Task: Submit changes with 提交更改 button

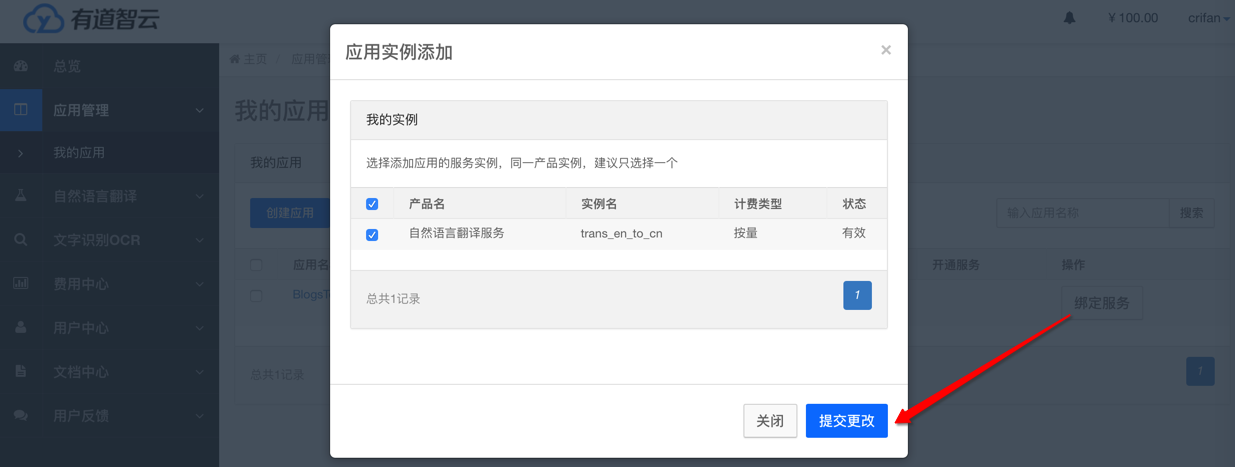Action: click(846, 421)
